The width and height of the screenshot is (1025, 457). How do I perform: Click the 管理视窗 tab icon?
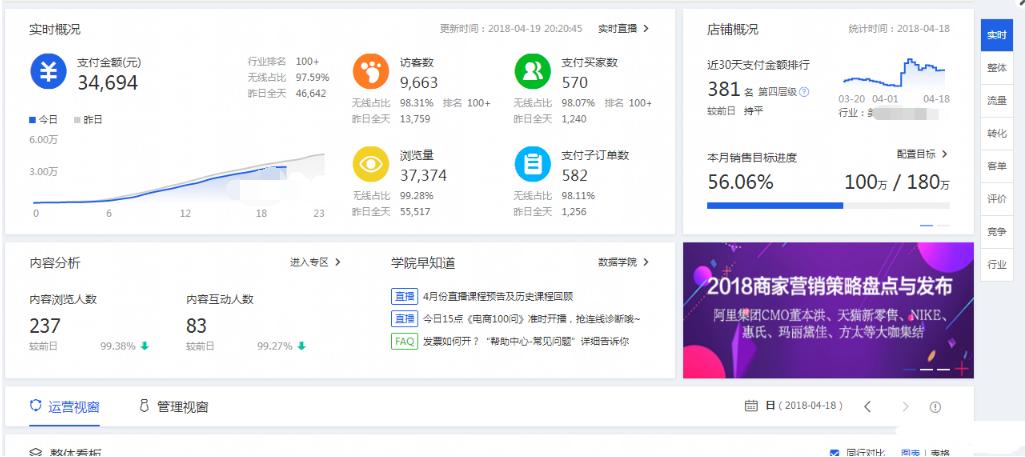(144, 406)
